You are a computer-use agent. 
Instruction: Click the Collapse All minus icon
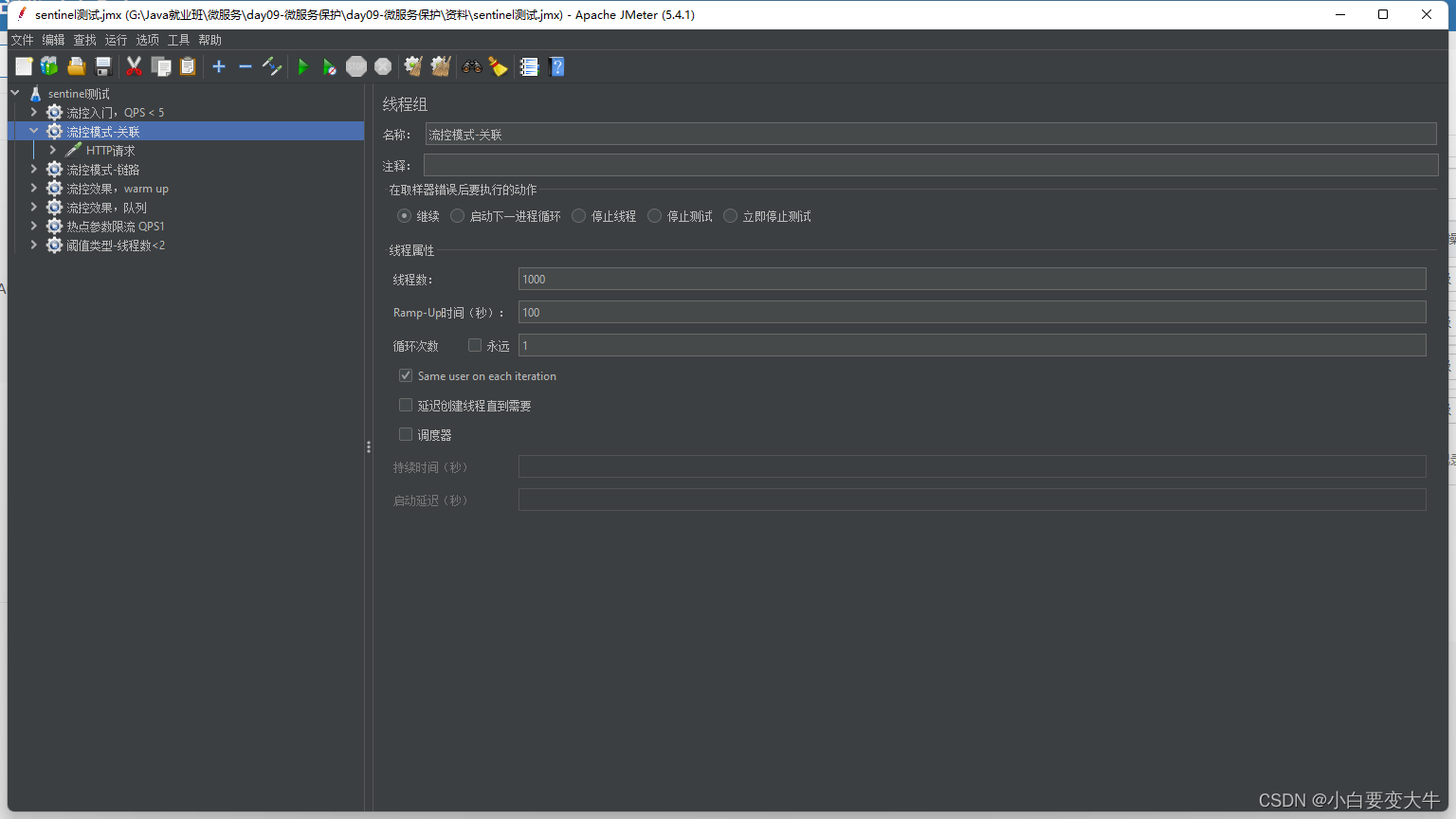[246, 66]
